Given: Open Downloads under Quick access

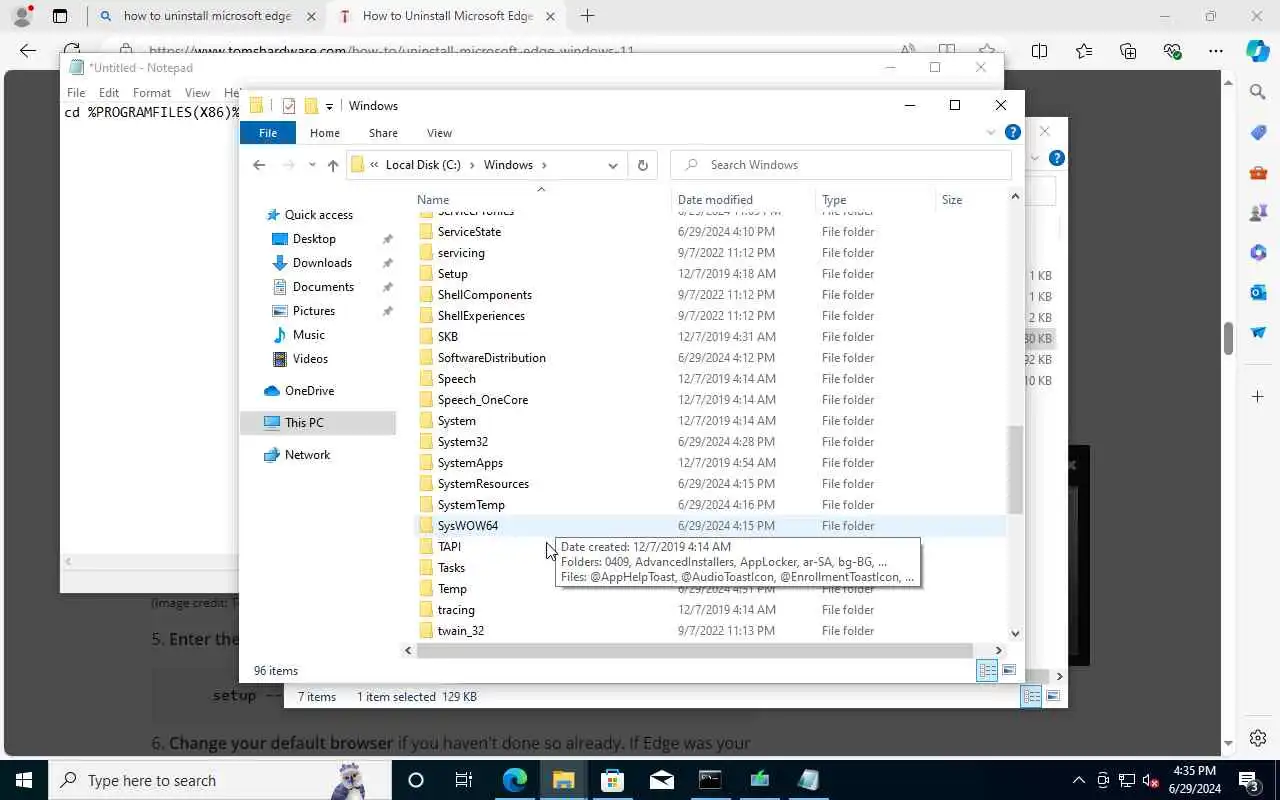Looking at the screenshot, I should click(322, 263).
